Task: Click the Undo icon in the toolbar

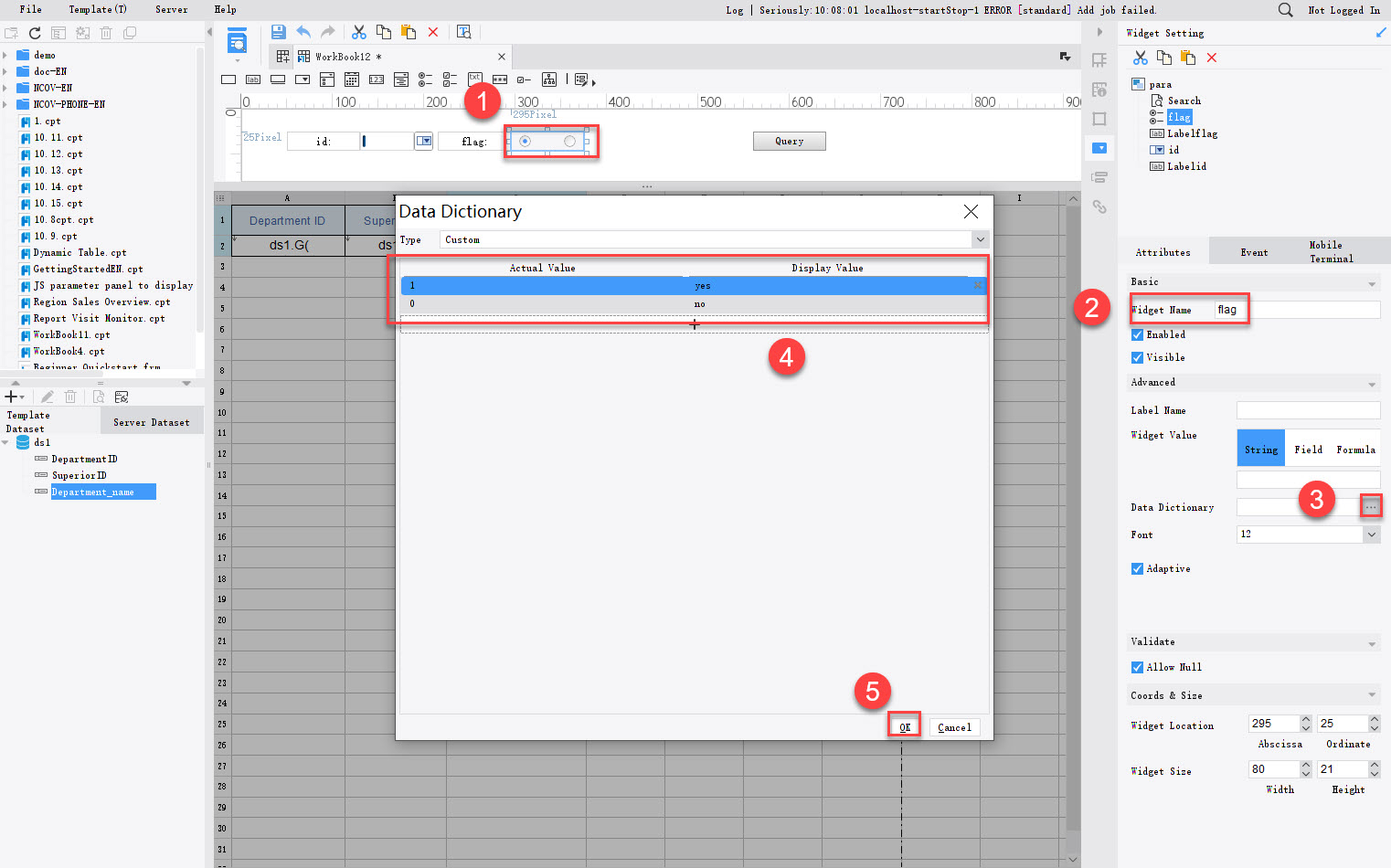Action: [303, 31]
